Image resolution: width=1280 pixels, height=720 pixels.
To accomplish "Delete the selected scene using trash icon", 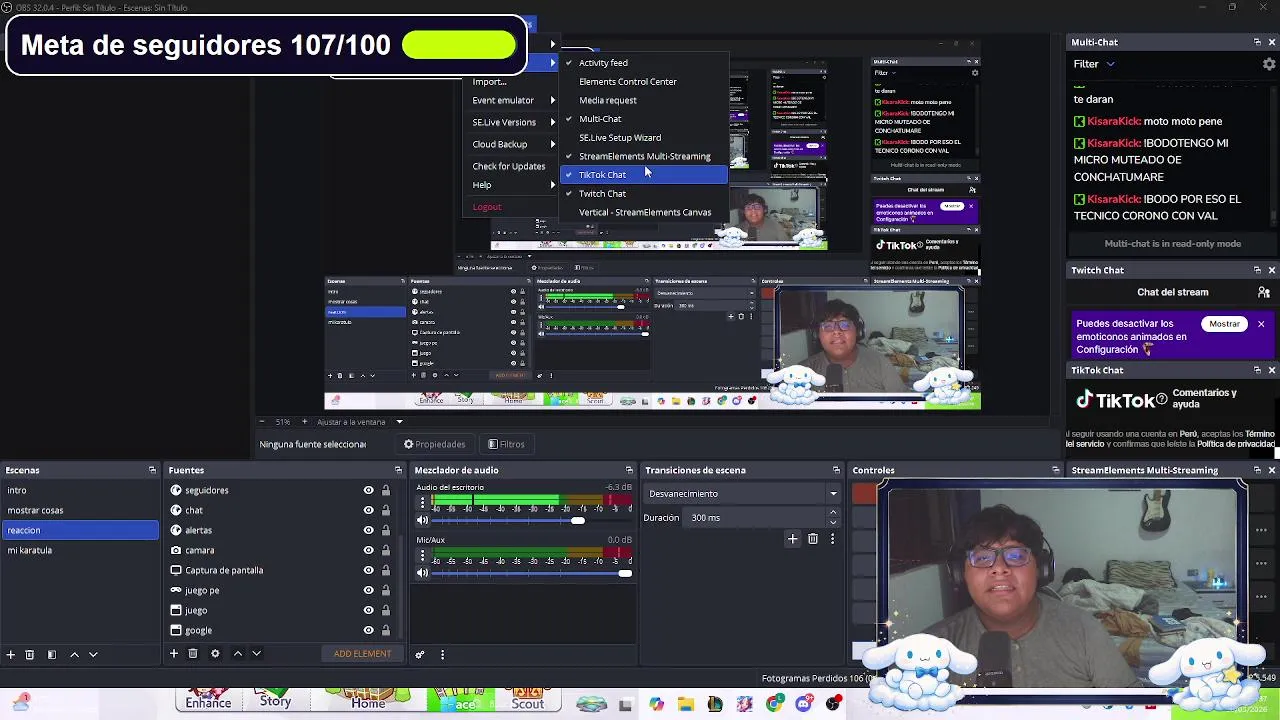I will (x=29, y=654).
